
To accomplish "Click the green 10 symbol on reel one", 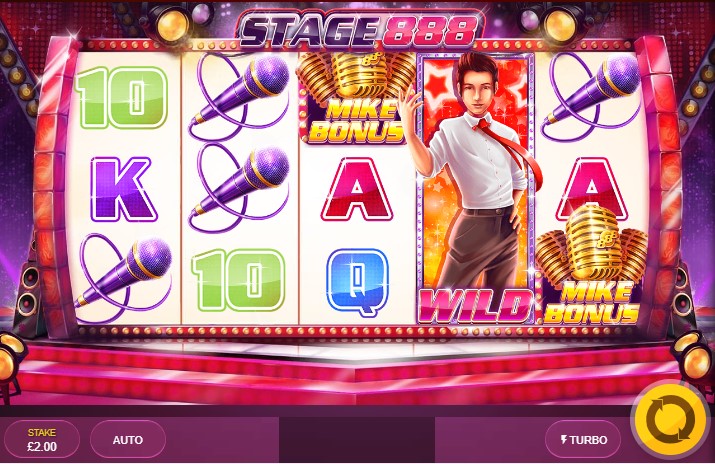I will (x=122, y=97).
